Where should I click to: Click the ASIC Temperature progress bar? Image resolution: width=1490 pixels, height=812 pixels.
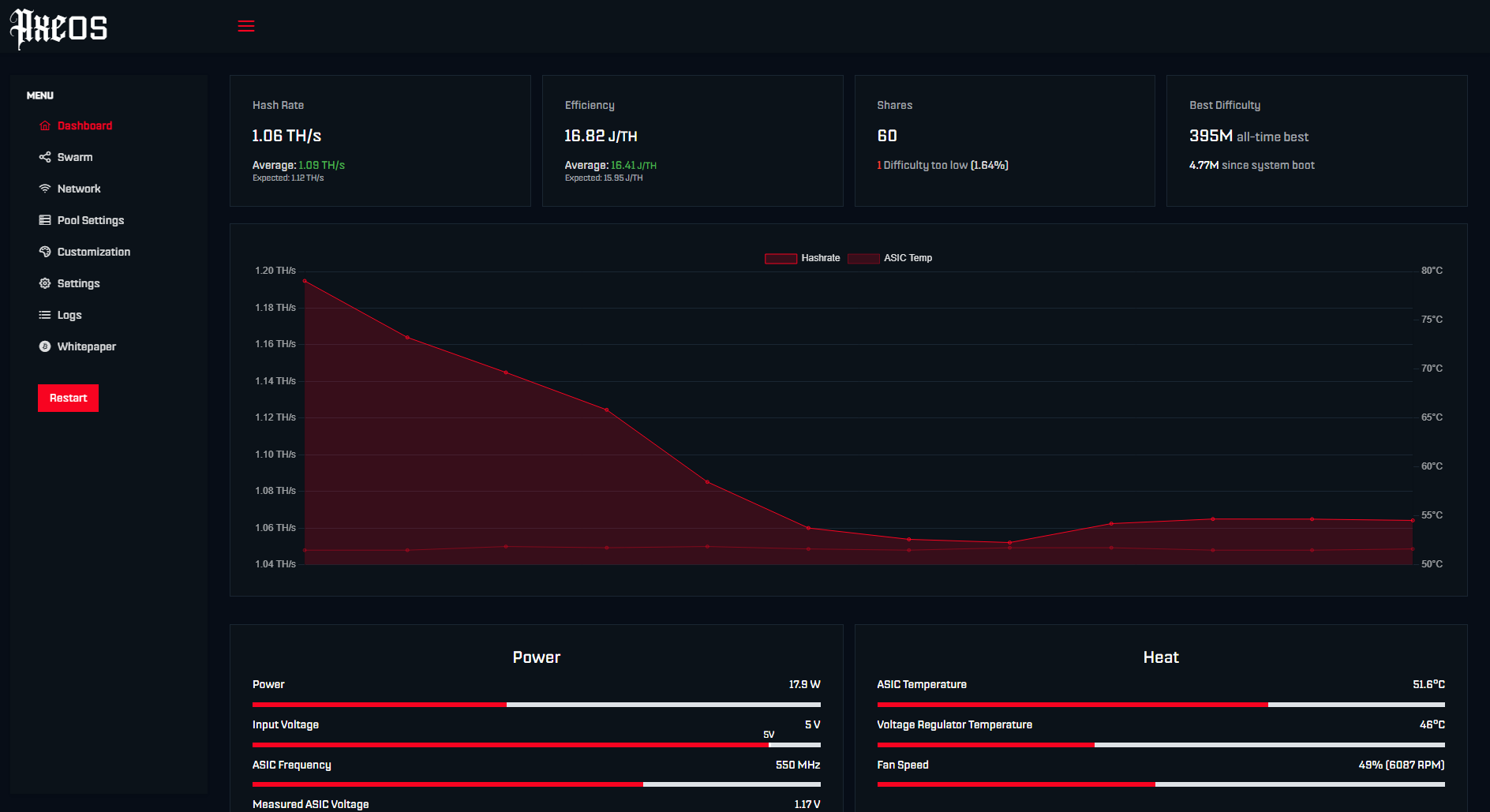(x=1160, y=705)
